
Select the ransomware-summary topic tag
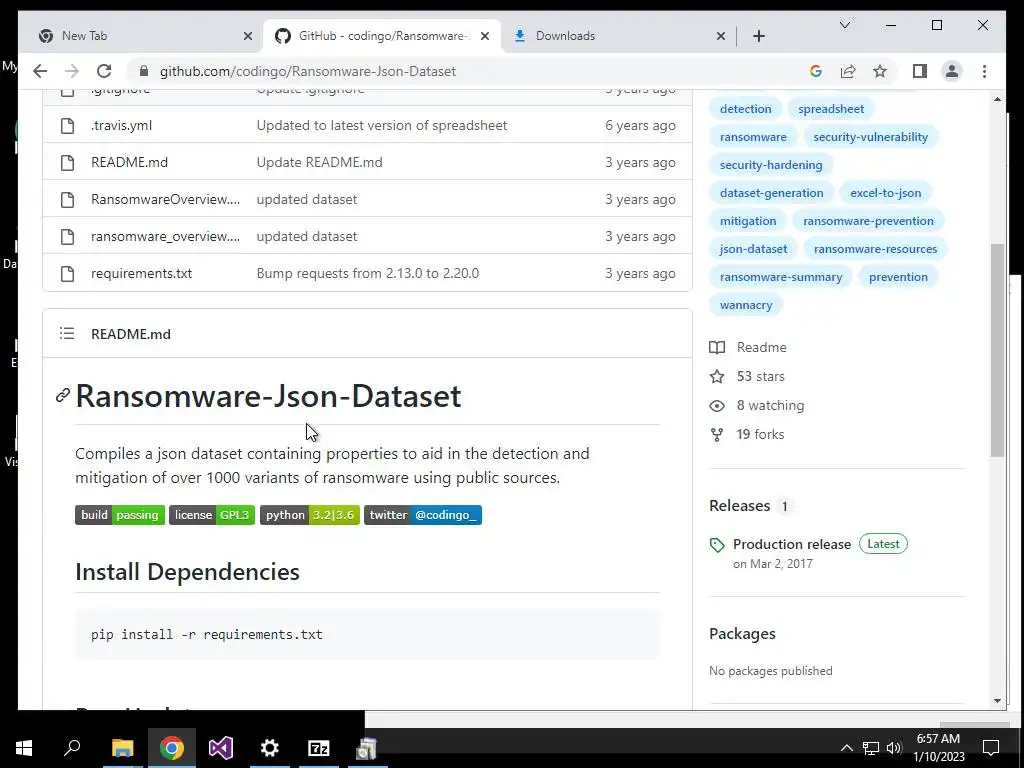pyautogui.click(x=780, y=278)
